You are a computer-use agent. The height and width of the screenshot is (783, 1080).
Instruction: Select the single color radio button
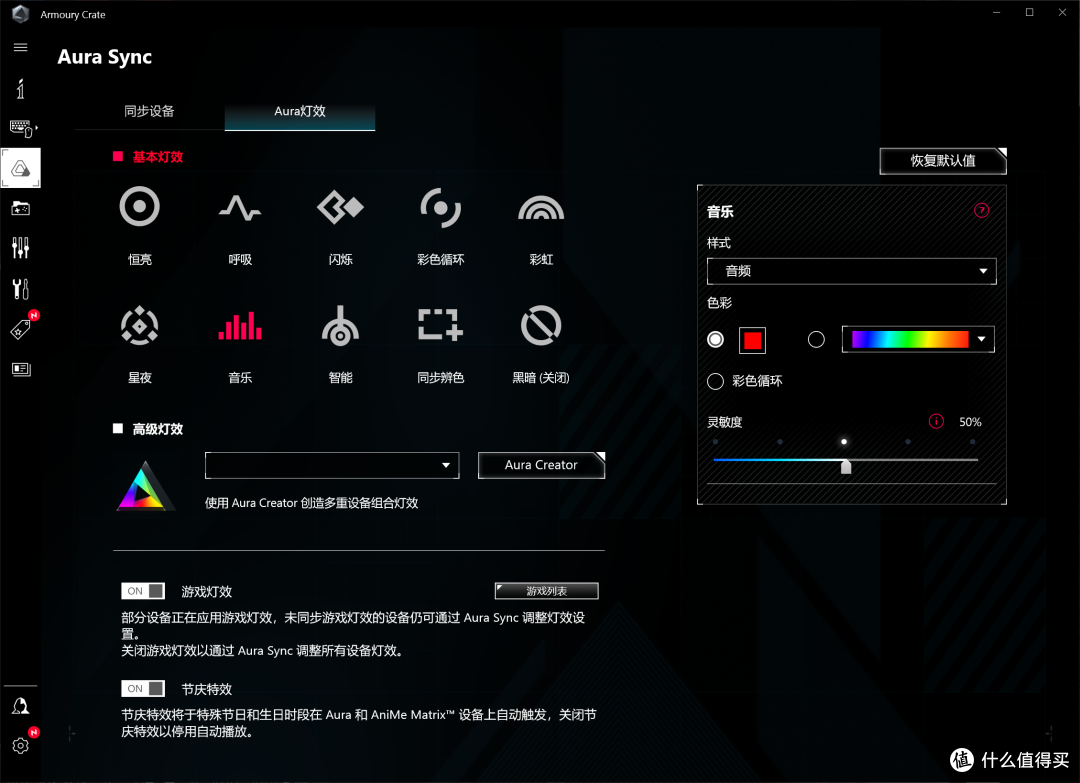coord(716,340)
